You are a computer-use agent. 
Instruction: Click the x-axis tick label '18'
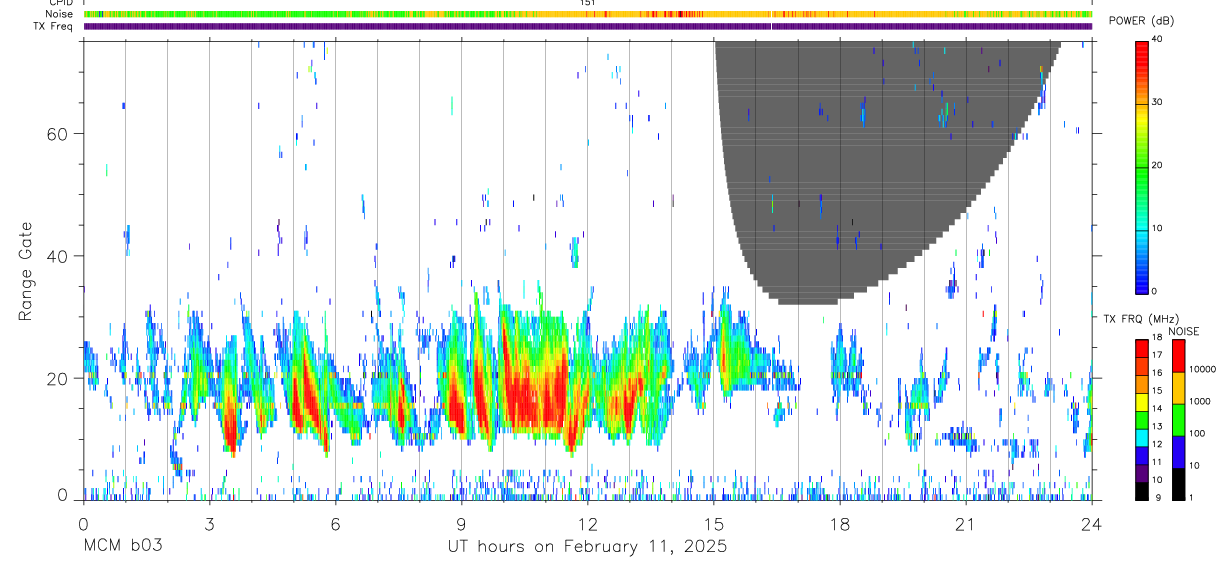(840, 523)
